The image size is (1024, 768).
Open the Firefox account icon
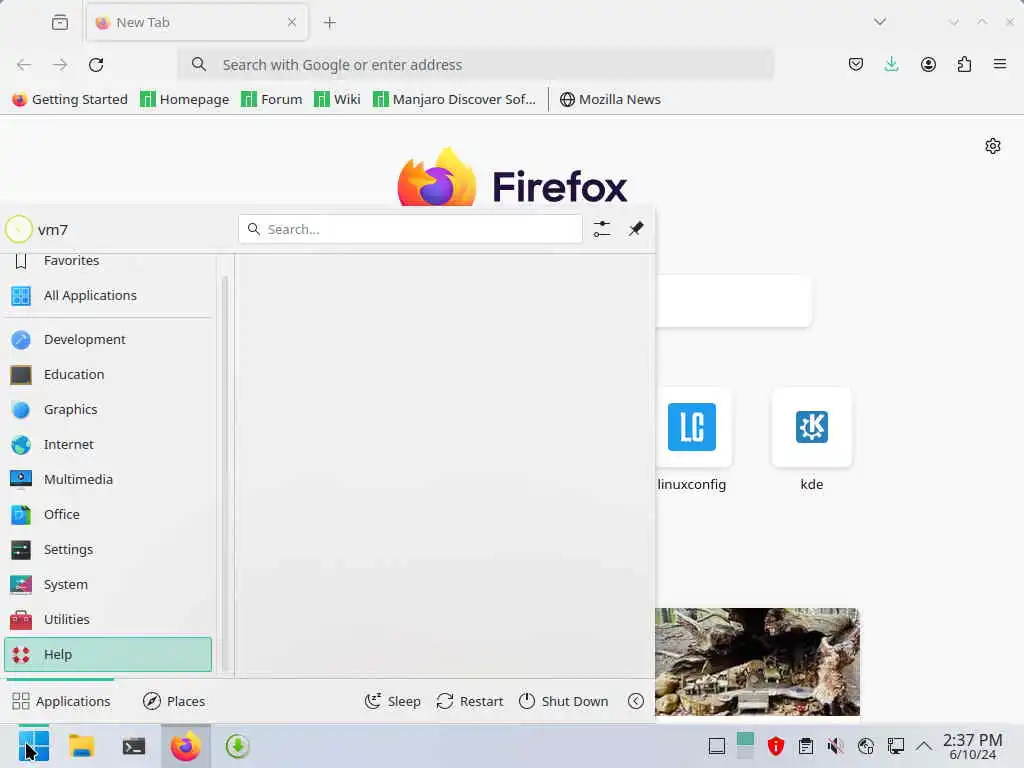[928, 65]
